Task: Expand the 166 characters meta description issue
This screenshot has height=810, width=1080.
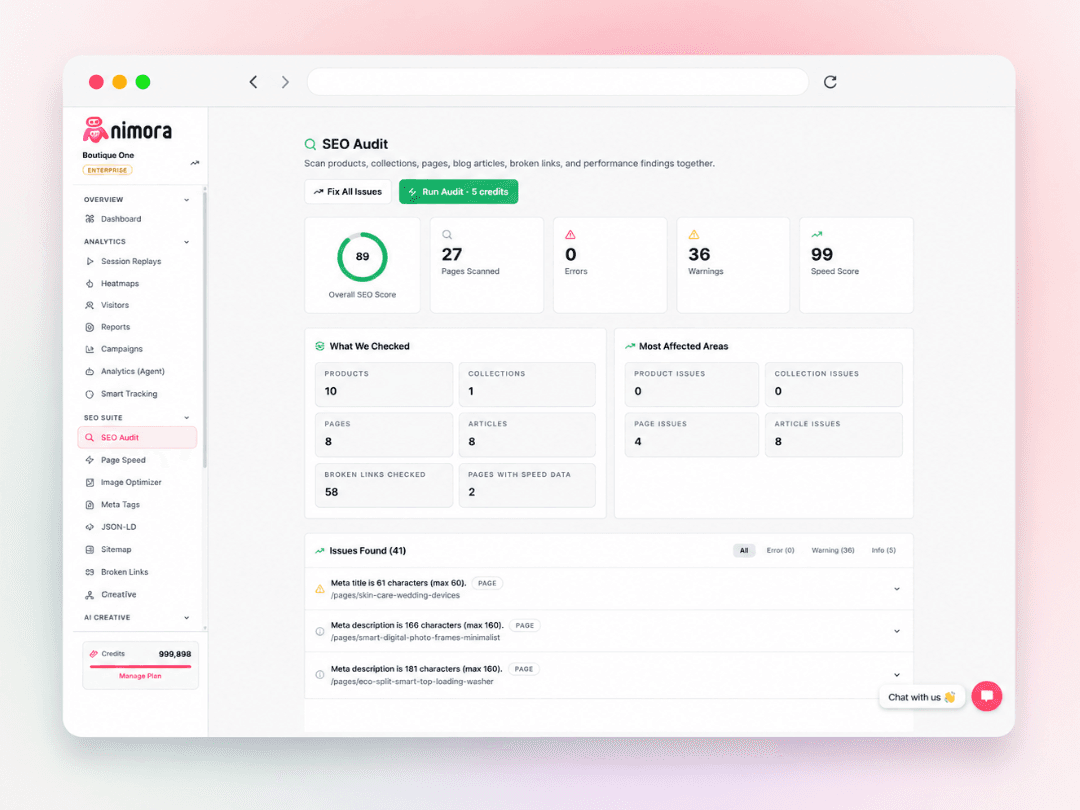Action: pyautogui.click(x=897, y=632)
